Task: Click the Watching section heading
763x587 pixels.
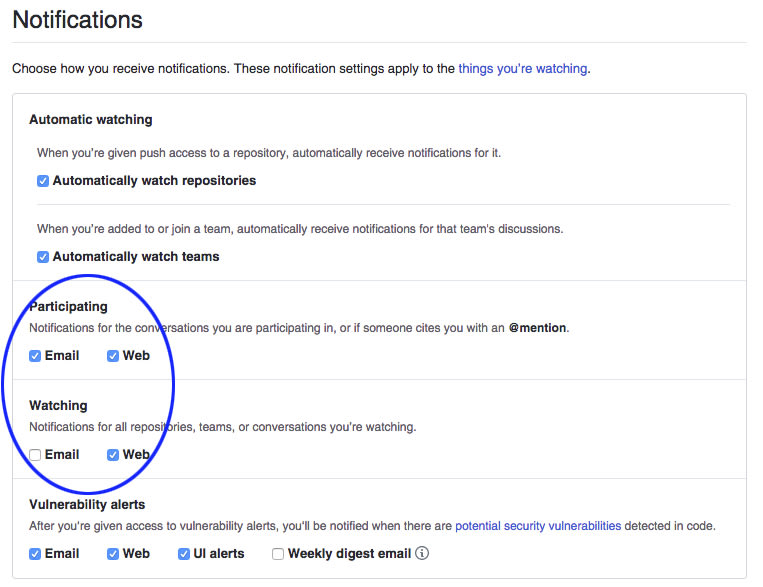Action: pos(58,405)
